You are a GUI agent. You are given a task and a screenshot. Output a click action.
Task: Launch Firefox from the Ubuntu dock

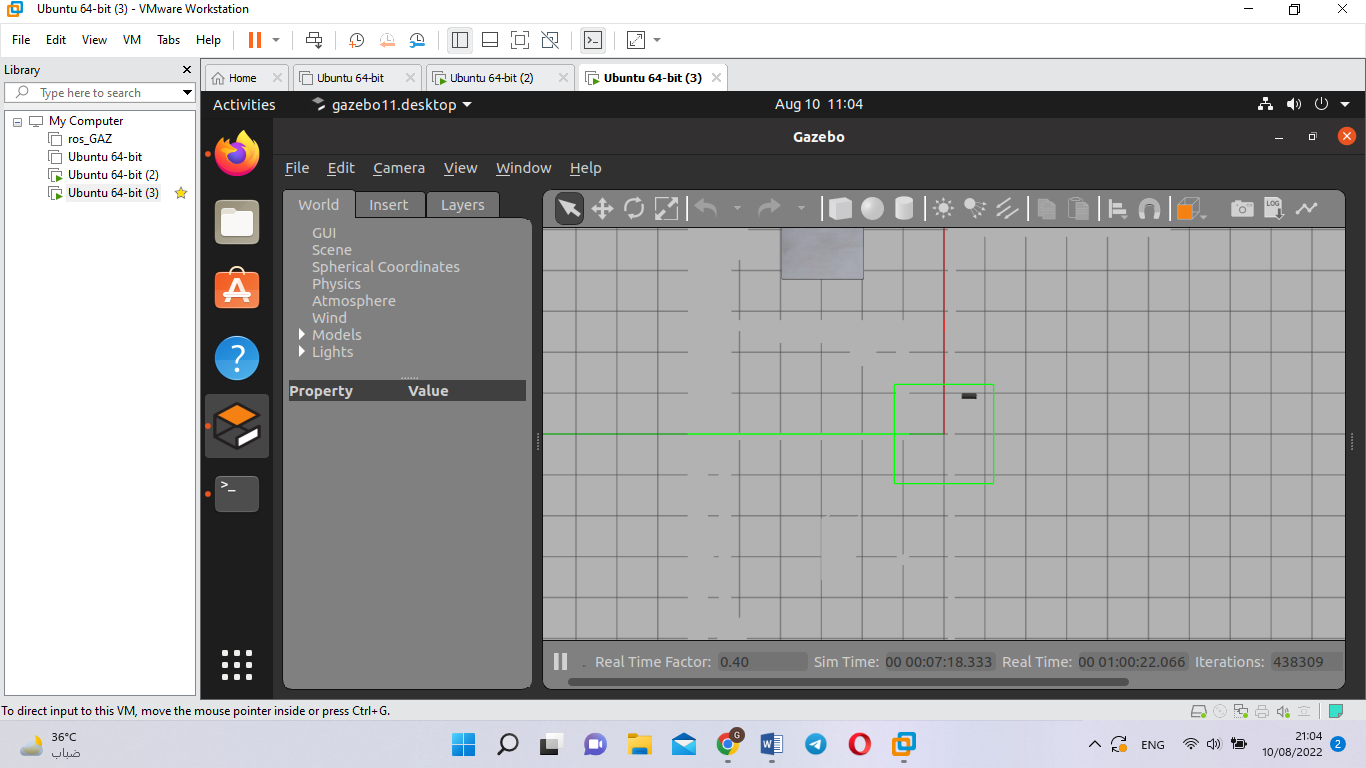coord(237,154)
